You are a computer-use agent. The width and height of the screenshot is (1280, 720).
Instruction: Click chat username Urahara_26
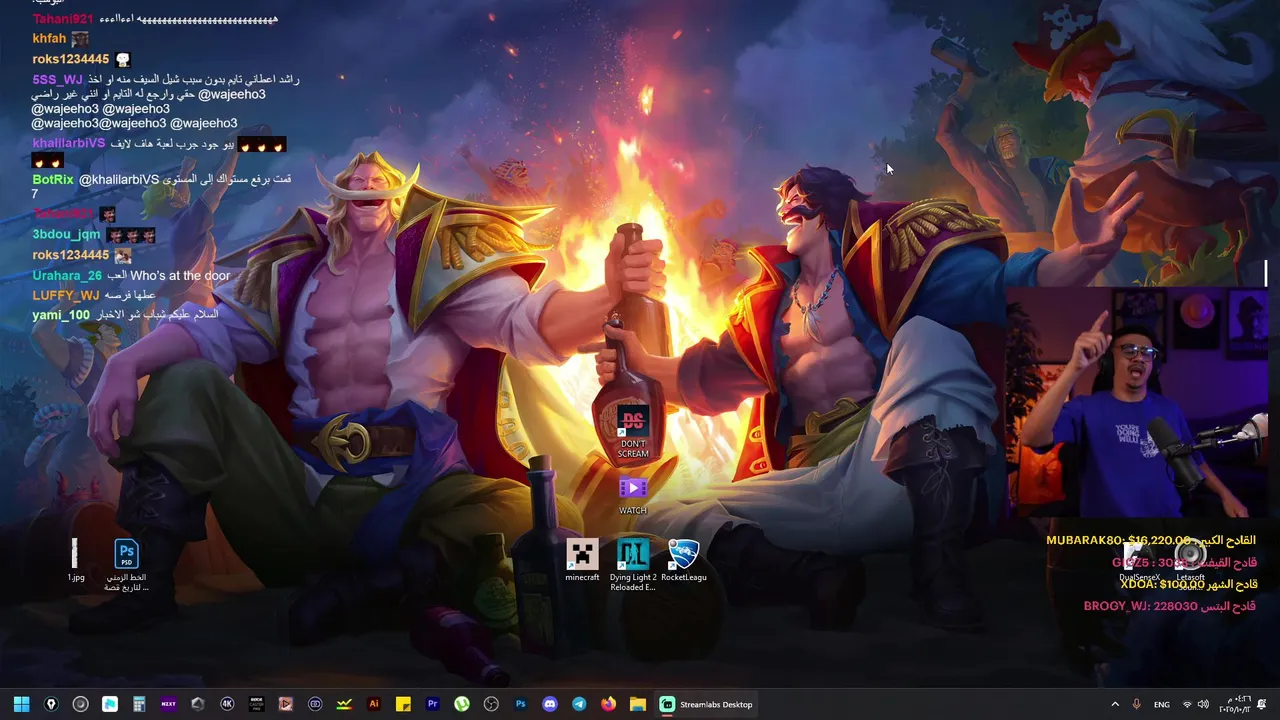pyautogui.click(x=67, y=275)
